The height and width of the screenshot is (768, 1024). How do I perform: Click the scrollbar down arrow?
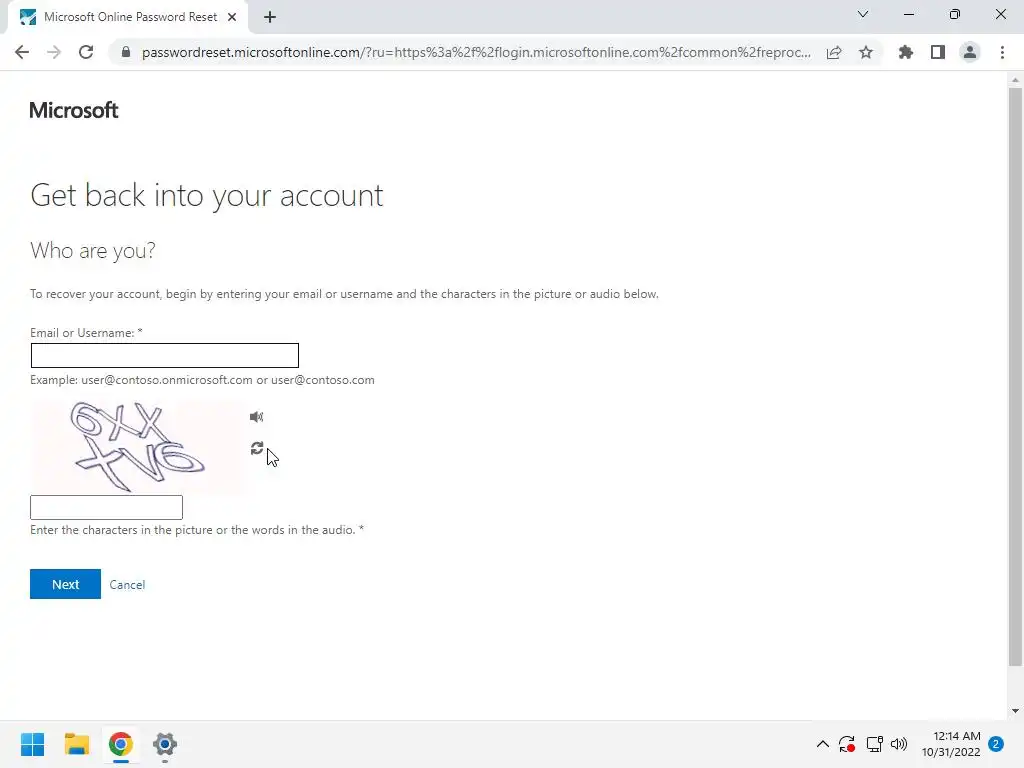1015,711
